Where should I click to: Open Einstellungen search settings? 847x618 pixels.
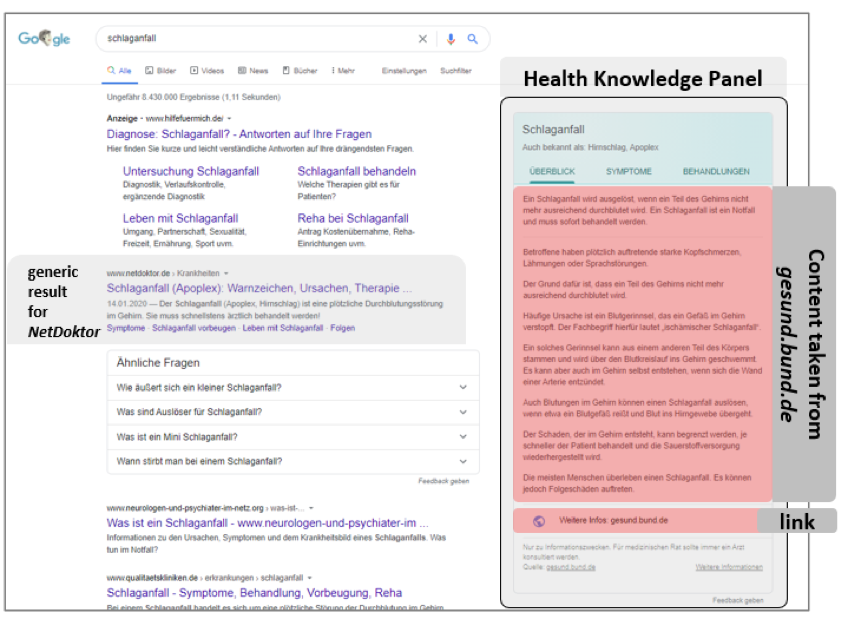[404, 71]
